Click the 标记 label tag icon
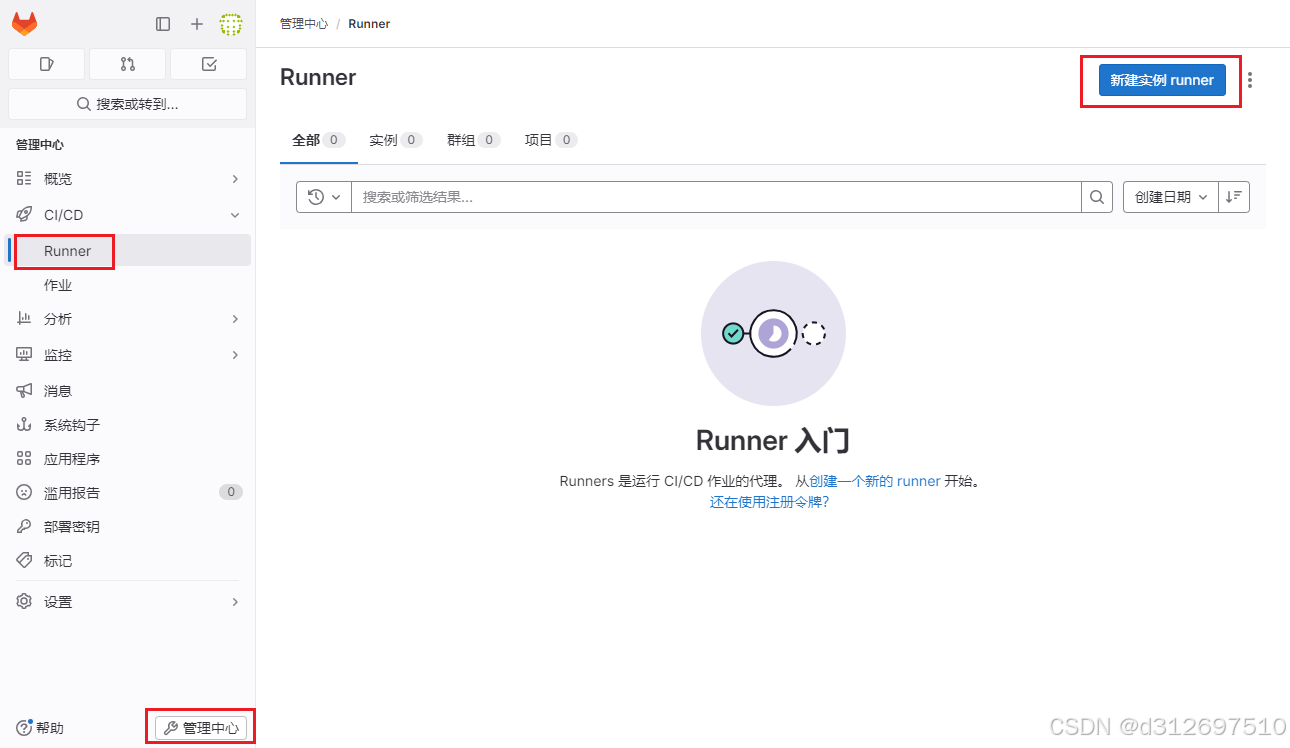The image size is (1290, 748). 24,561
